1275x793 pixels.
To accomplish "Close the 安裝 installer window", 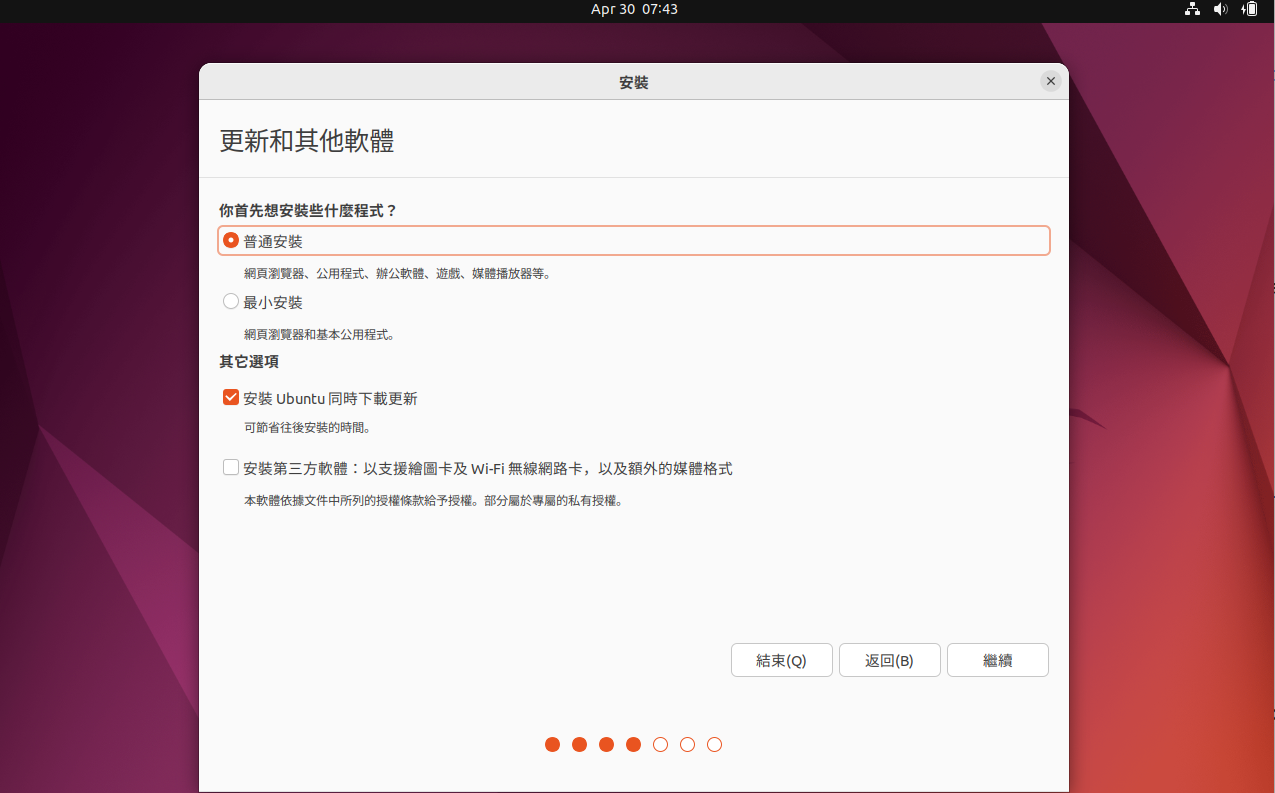I will click(x=1050, y=82).
